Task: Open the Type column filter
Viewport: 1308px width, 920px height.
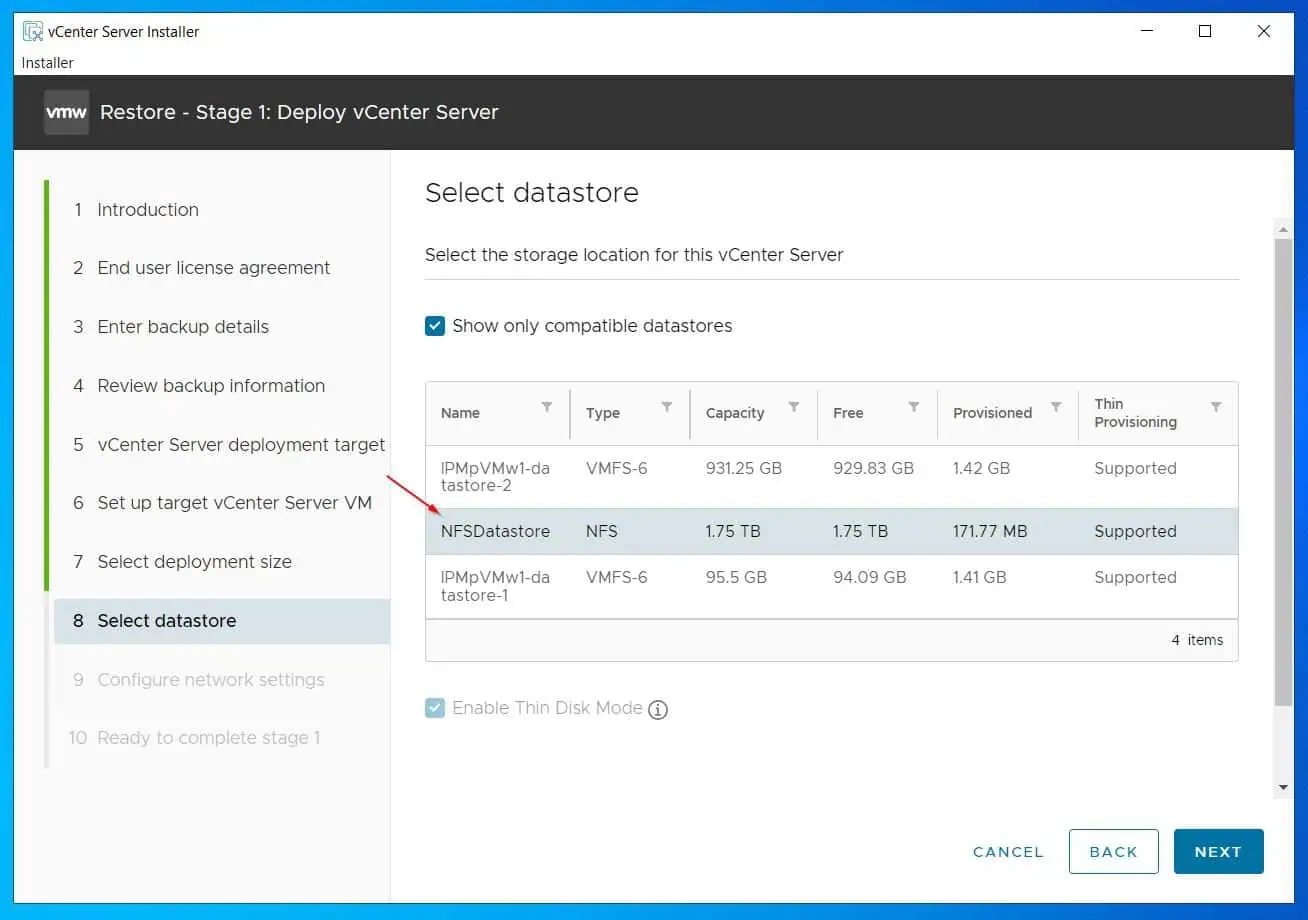Action: (667, 407)
